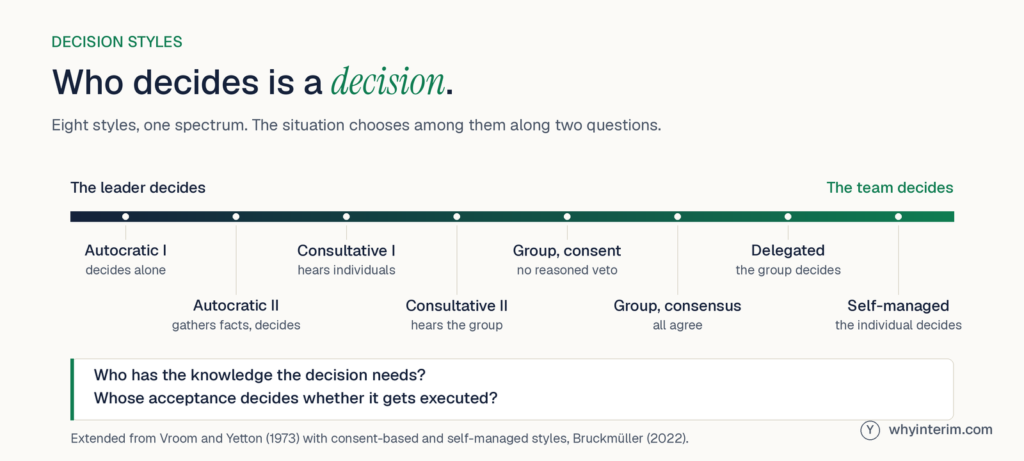Click "The team decides" green heading
The image size is (1024, 461).
[x=889, y=188]
